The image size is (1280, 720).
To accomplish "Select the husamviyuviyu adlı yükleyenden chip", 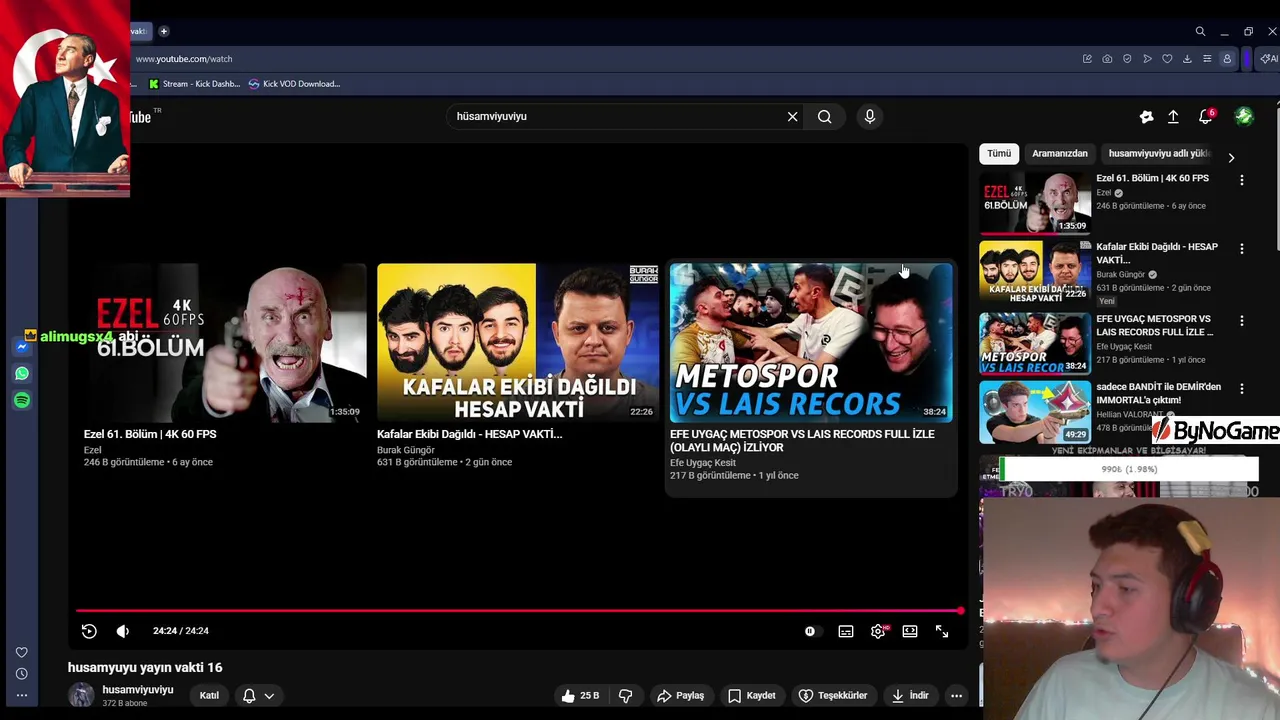I will click(1159, 153).
